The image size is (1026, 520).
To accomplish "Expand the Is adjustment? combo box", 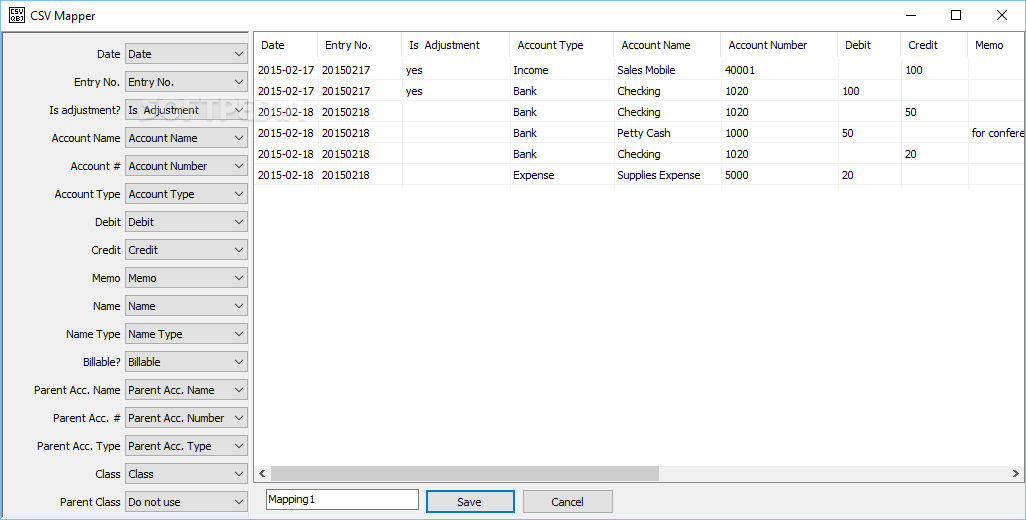I will [x=186, y=110].
